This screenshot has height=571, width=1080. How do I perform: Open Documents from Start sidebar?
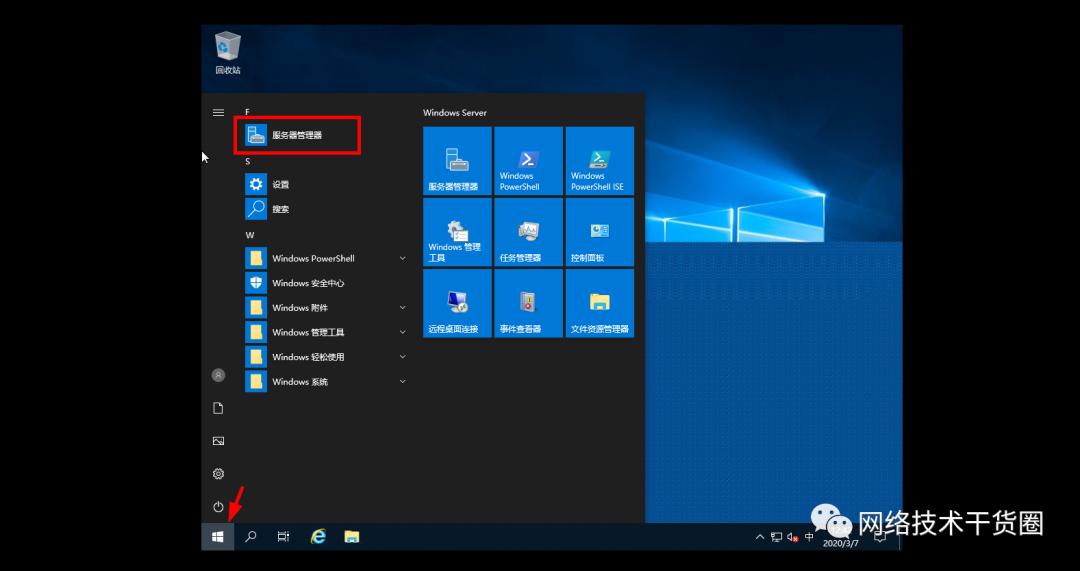click(218, 408)
